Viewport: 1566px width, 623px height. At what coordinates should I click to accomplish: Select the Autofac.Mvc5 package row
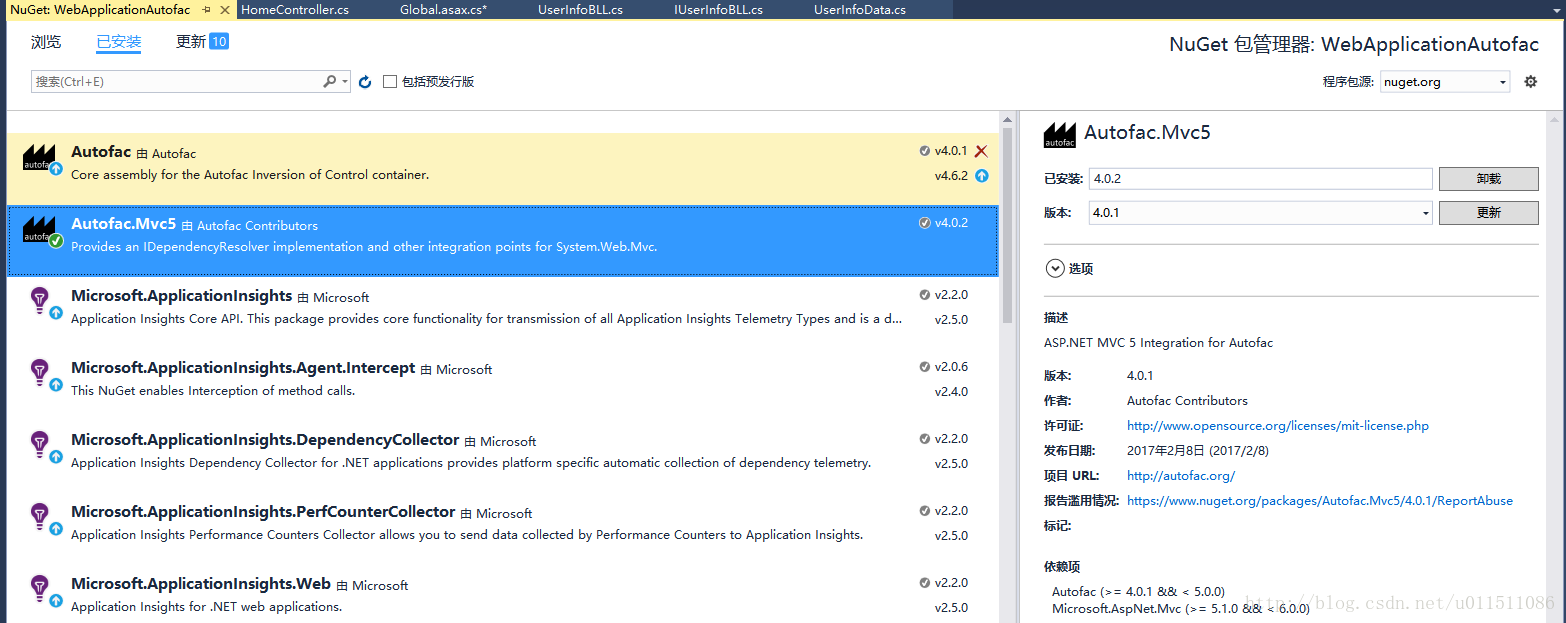tap(503, 240)
